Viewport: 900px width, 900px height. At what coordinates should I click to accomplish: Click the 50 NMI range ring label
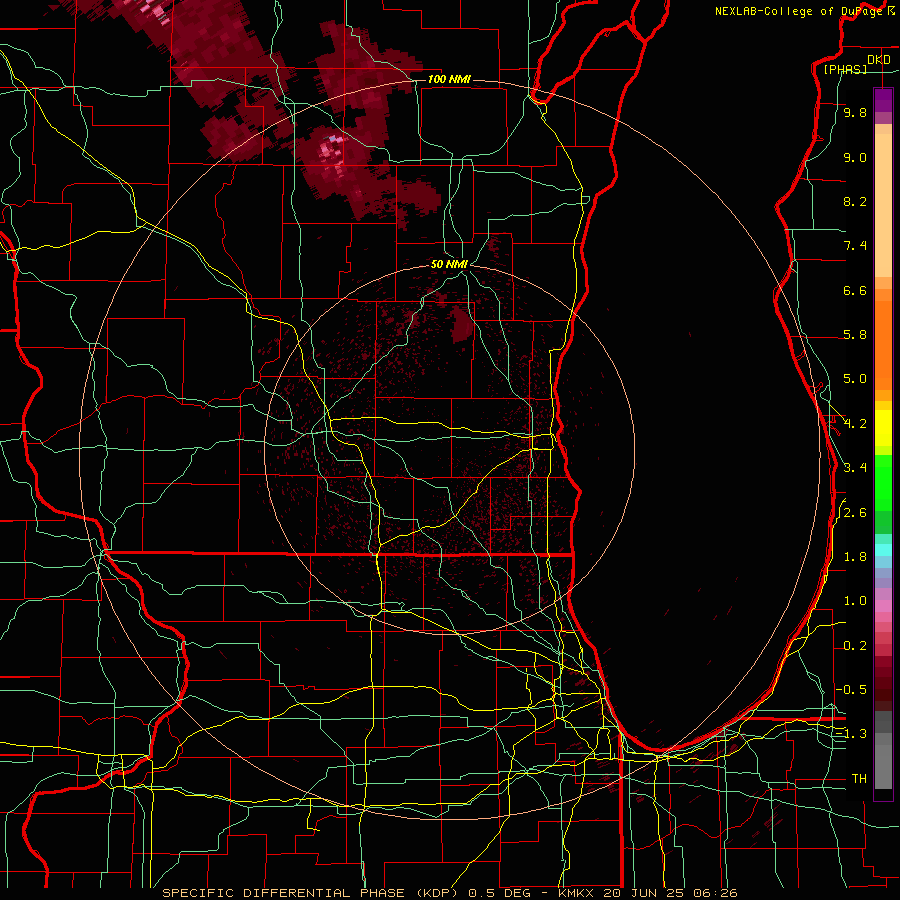click(x=449, y=264)
